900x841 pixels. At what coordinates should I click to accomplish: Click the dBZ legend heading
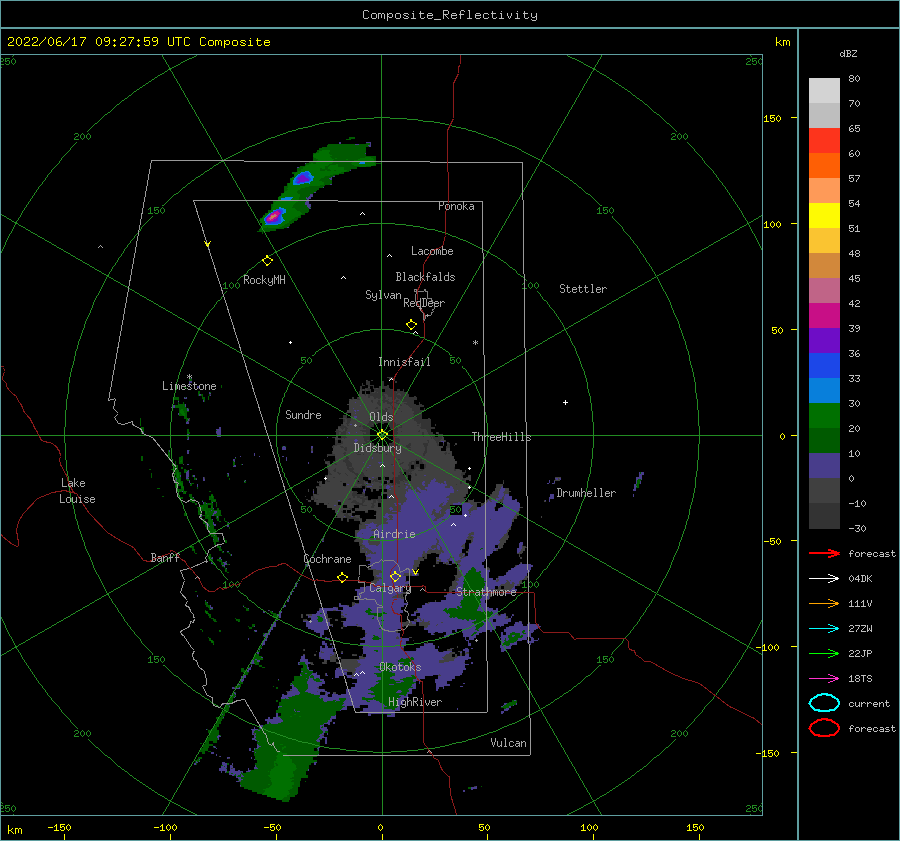click(848, 53)
